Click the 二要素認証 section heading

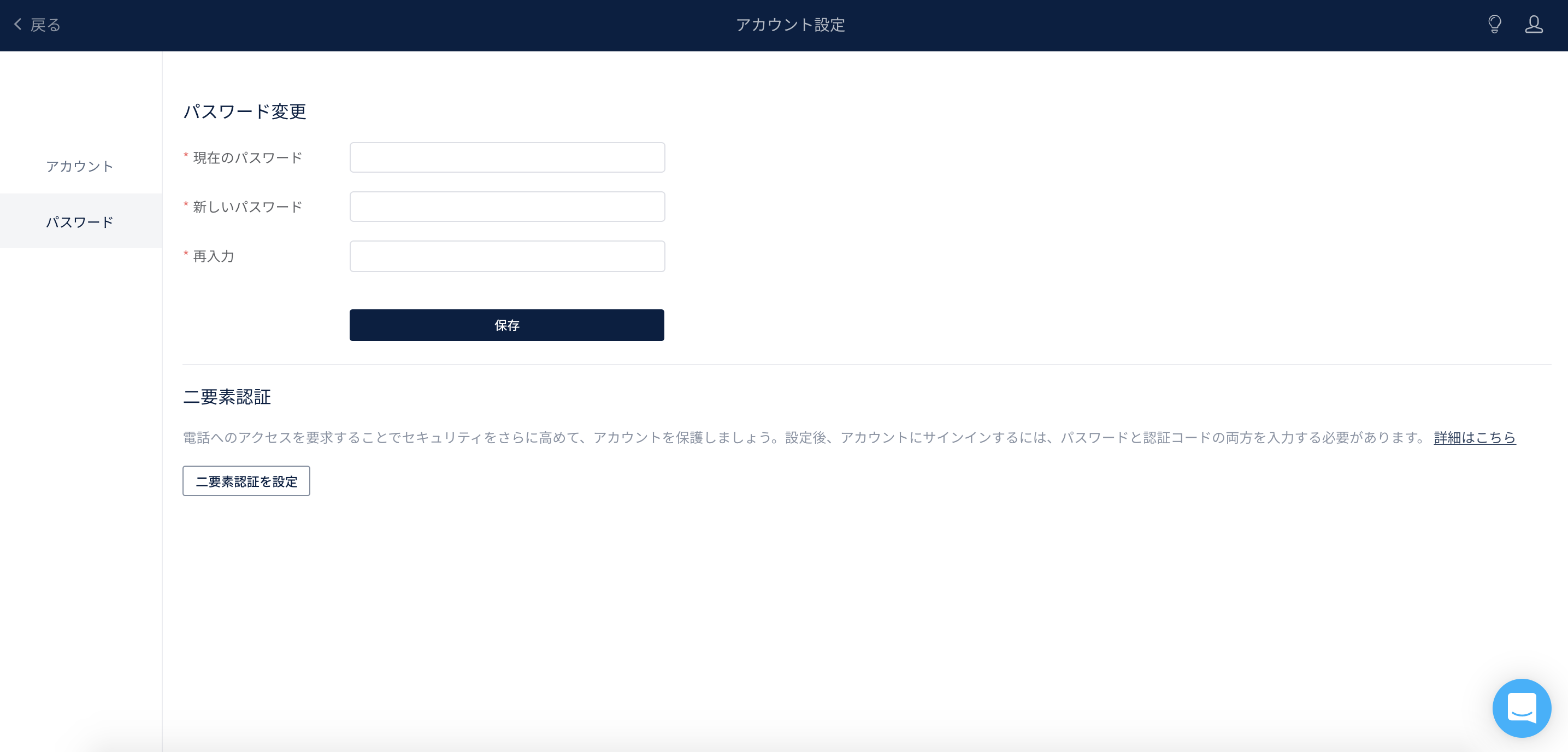coord(227,397)
